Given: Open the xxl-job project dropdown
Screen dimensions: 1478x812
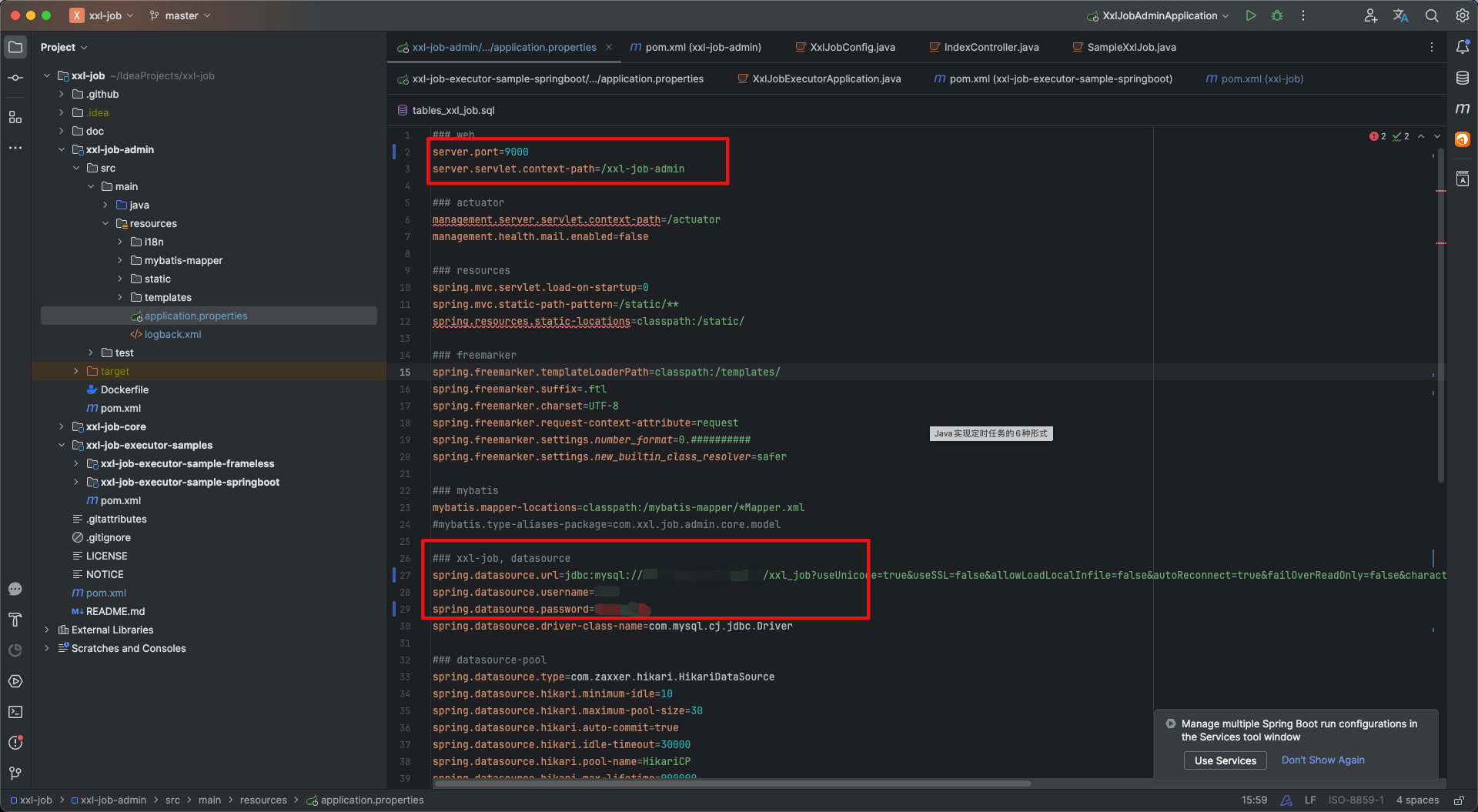Looking at the screenshot, I should pyautogui.click(x=102, y=15).
